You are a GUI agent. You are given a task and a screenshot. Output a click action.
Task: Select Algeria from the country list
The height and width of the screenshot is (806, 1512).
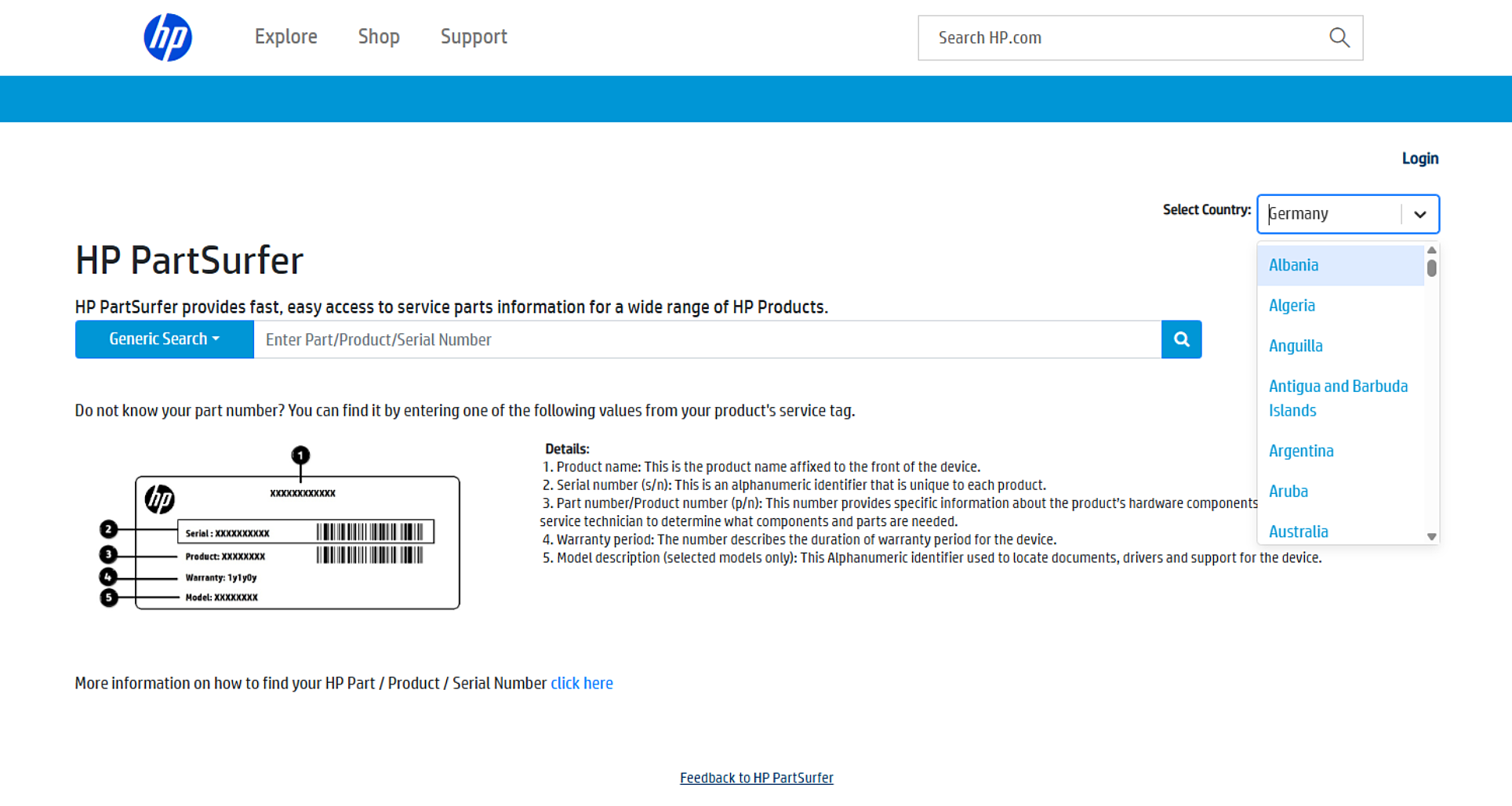(1341, 306)
